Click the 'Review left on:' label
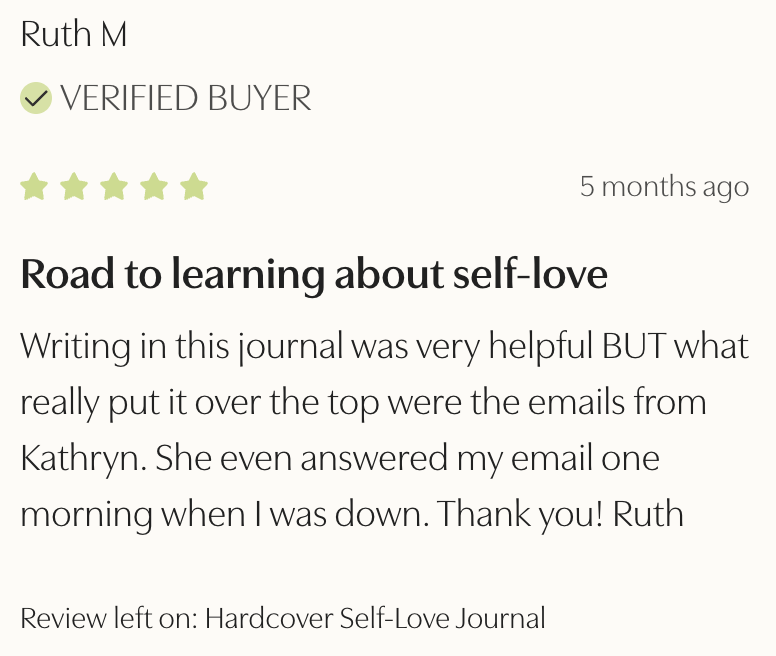 [x=109, y=618]
